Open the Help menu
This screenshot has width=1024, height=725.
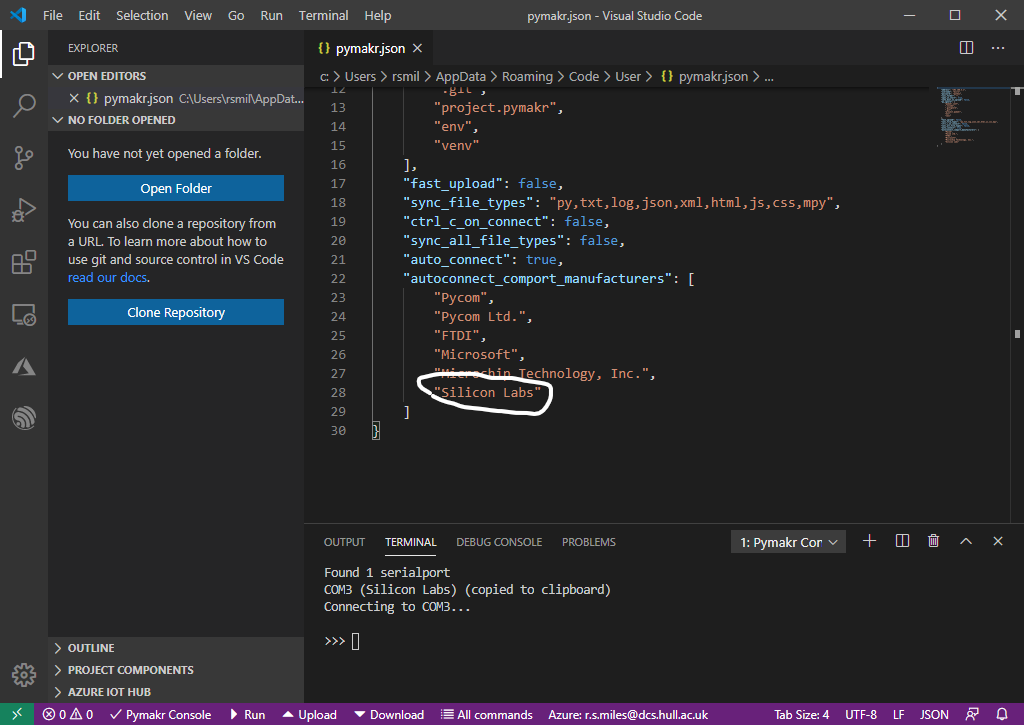pyautogui.click(x=377, y=15)
